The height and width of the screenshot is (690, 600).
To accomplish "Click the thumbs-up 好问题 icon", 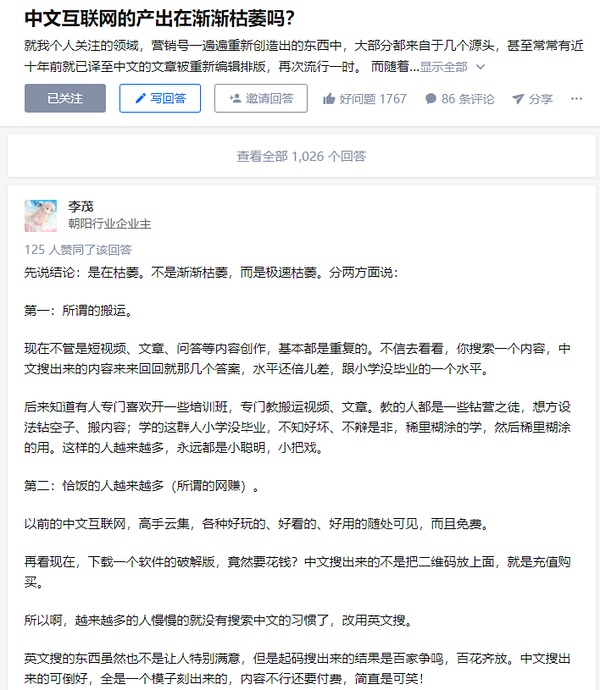I will 329,99.
